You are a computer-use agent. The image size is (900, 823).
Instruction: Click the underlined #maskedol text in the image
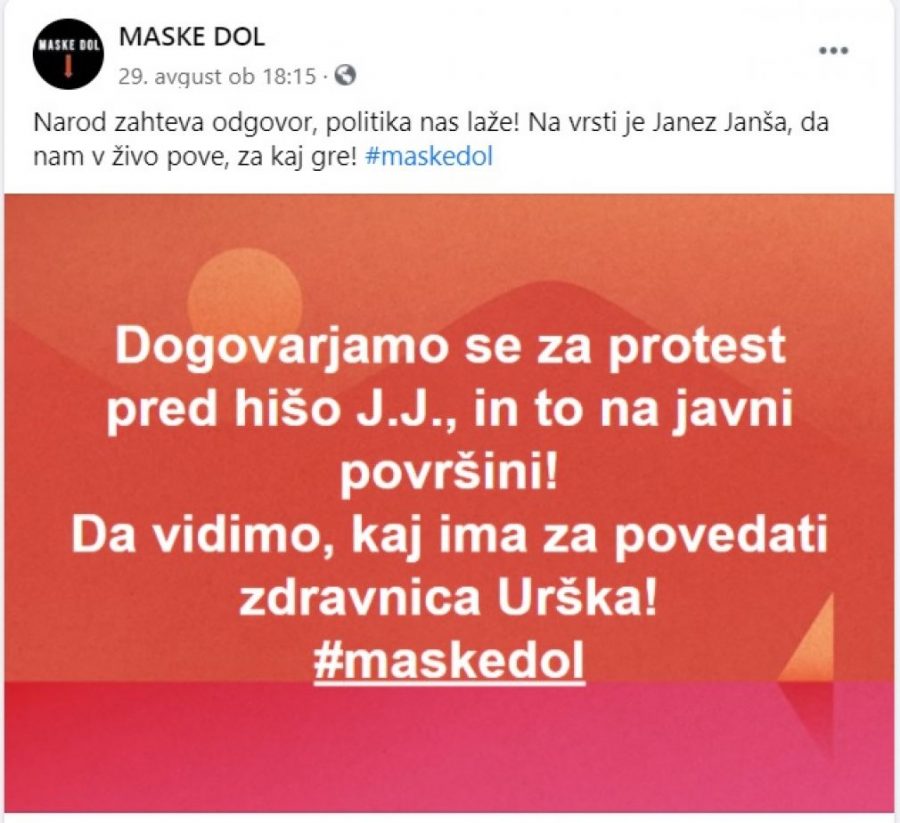pos(449,661)
